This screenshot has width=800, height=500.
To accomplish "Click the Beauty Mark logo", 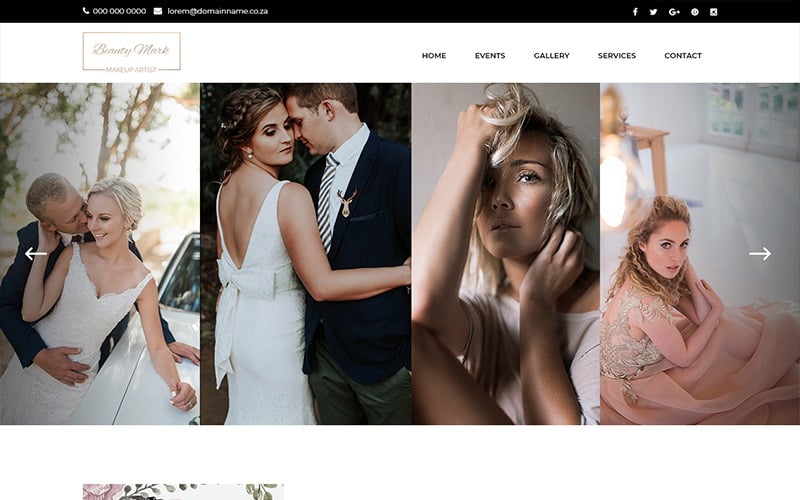I will 132,52.
